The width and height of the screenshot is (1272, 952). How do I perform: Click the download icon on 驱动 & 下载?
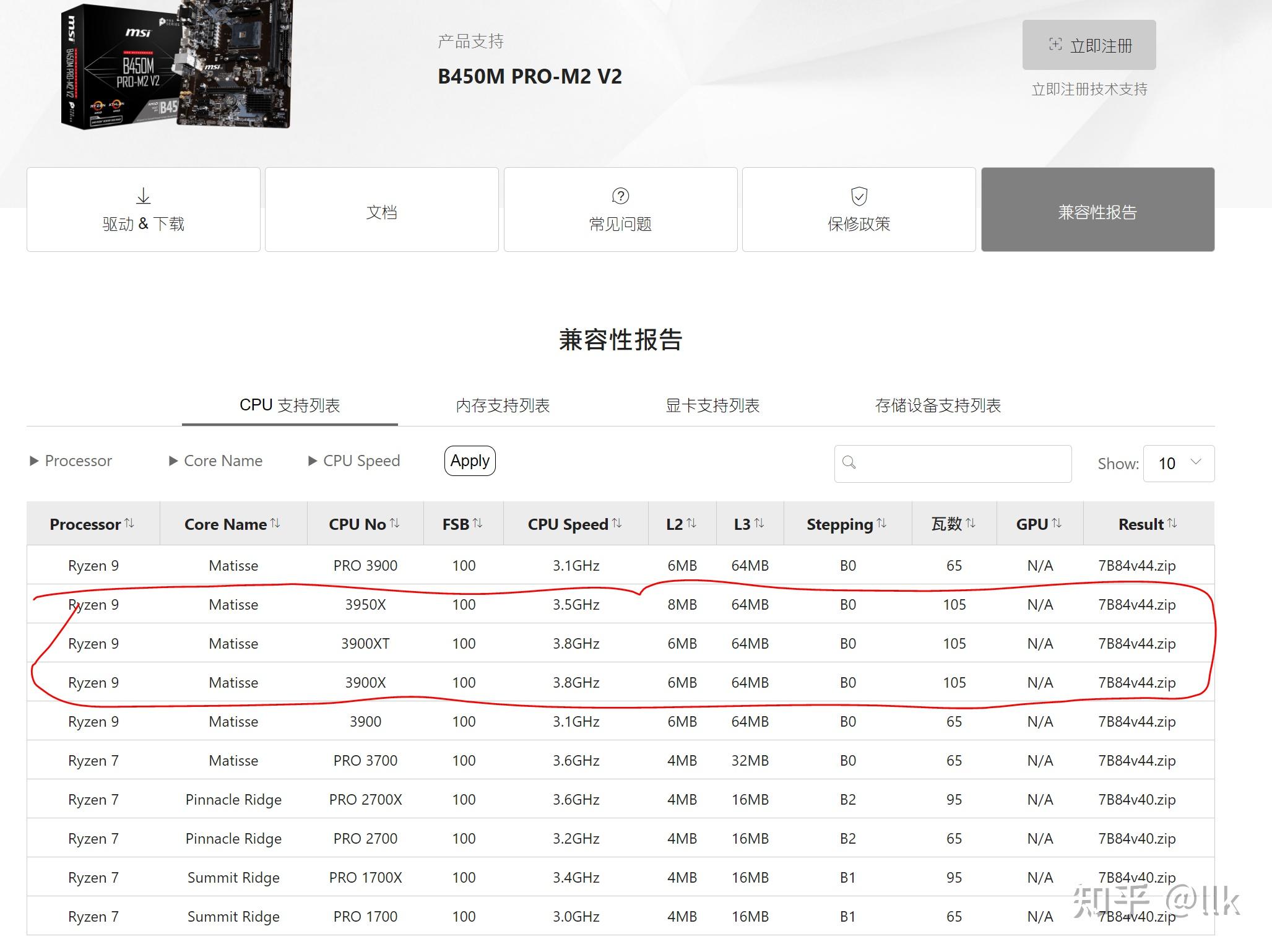point(143,195)
